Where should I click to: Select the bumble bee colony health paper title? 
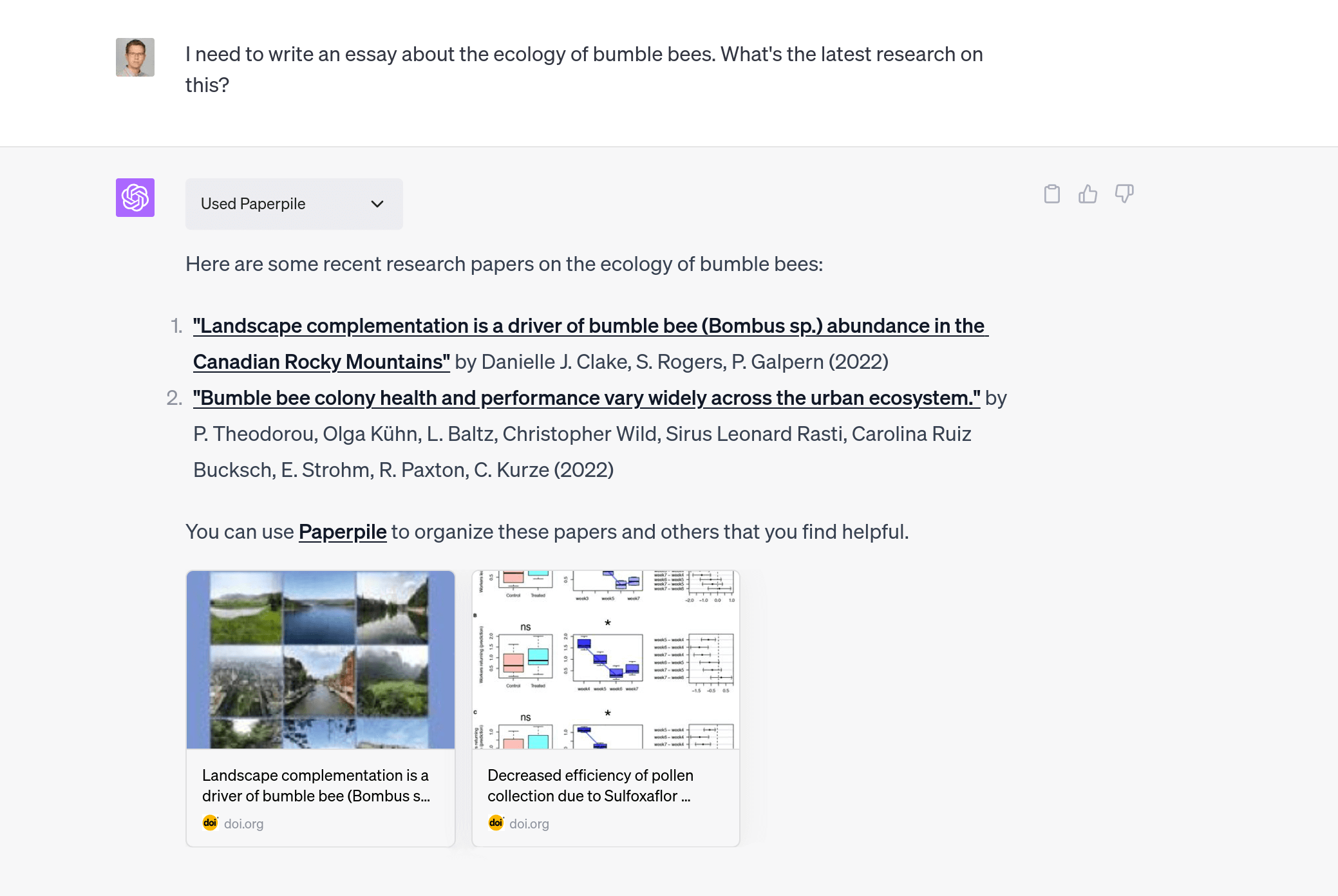[587, 398]
